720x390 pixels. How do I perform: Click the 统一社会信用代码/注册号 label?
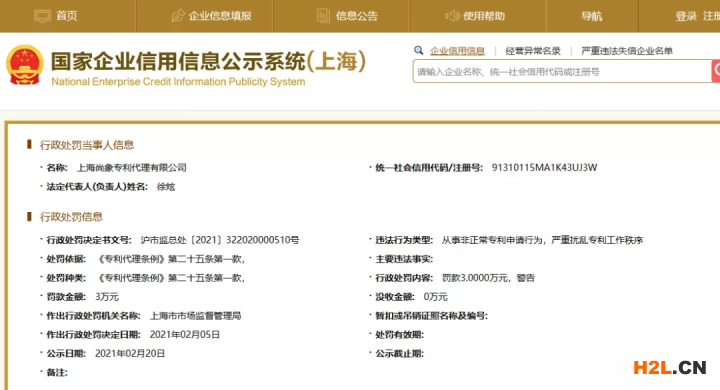coord(429,168)
